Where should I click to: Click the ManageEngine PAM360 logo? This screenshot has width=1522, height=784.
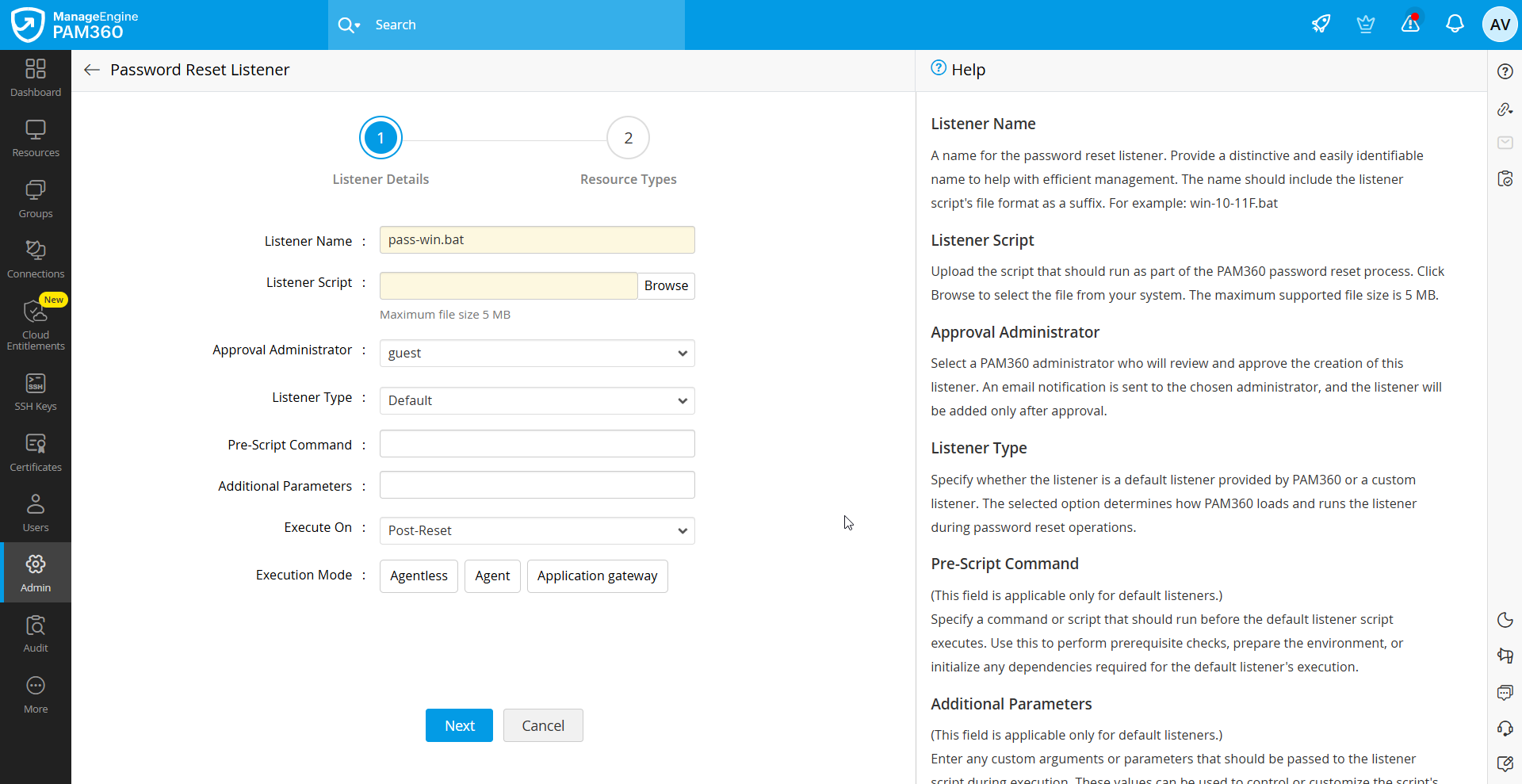pos(75,25)
